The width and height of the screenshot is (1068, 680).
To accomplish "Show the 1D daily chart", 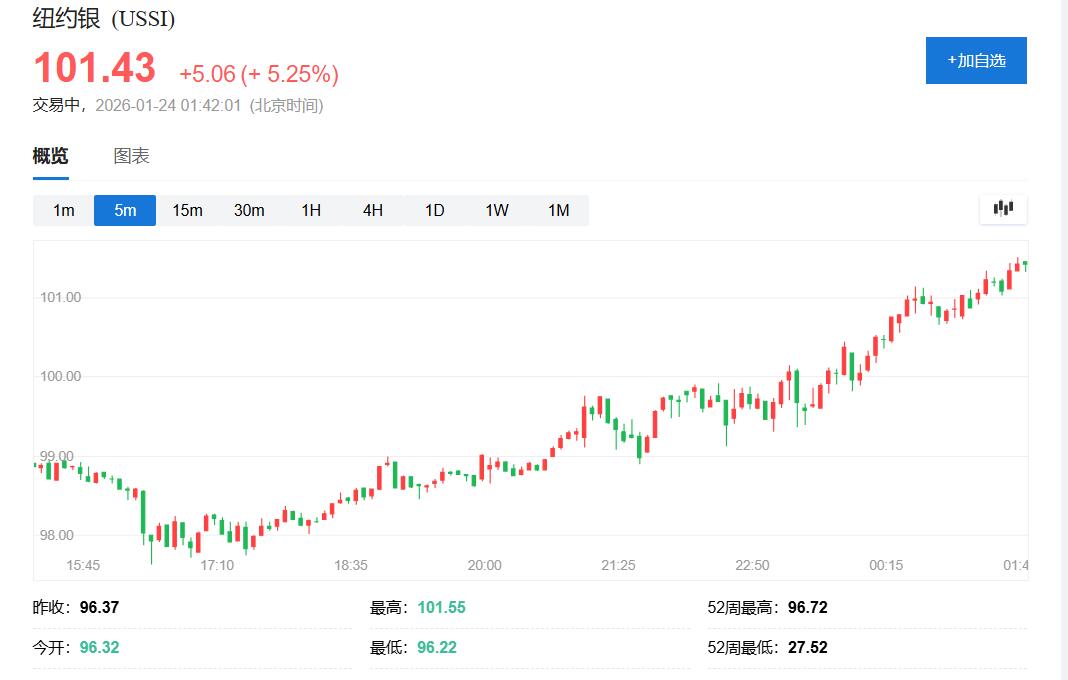I will [x=435, y=210].
